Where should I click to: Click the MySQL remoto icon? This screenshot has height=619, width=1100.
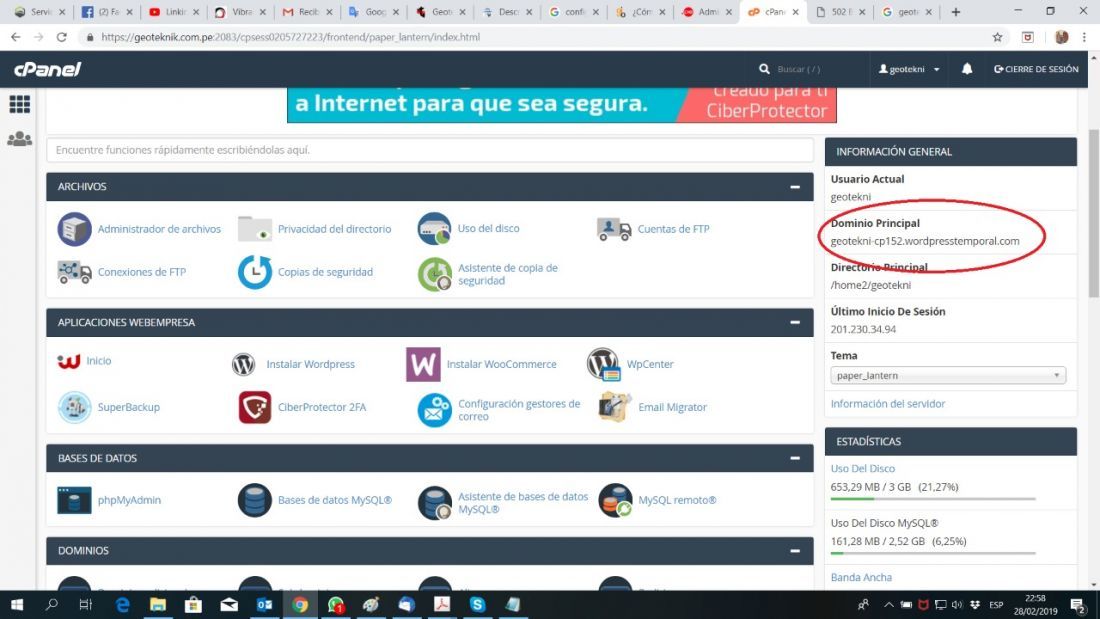(615, 500)
